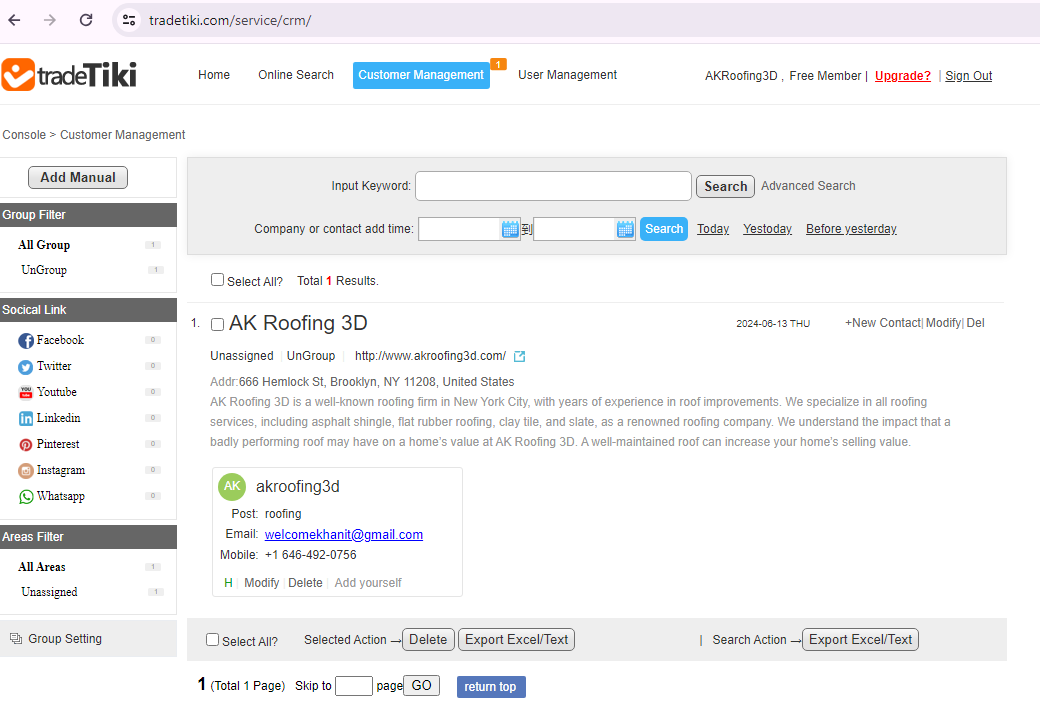This screenshot has height=726, width=1040.
Task: Tick the bottom Select All checkbox
Action: point(212,640)
